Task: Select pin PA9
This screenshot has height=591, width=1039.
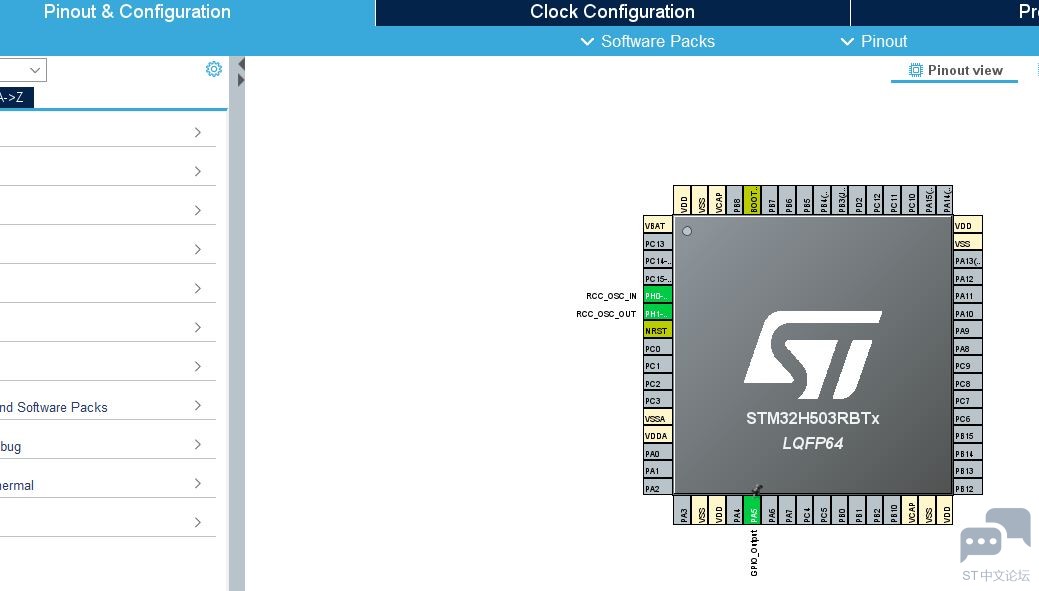Action: click(967, 331)
